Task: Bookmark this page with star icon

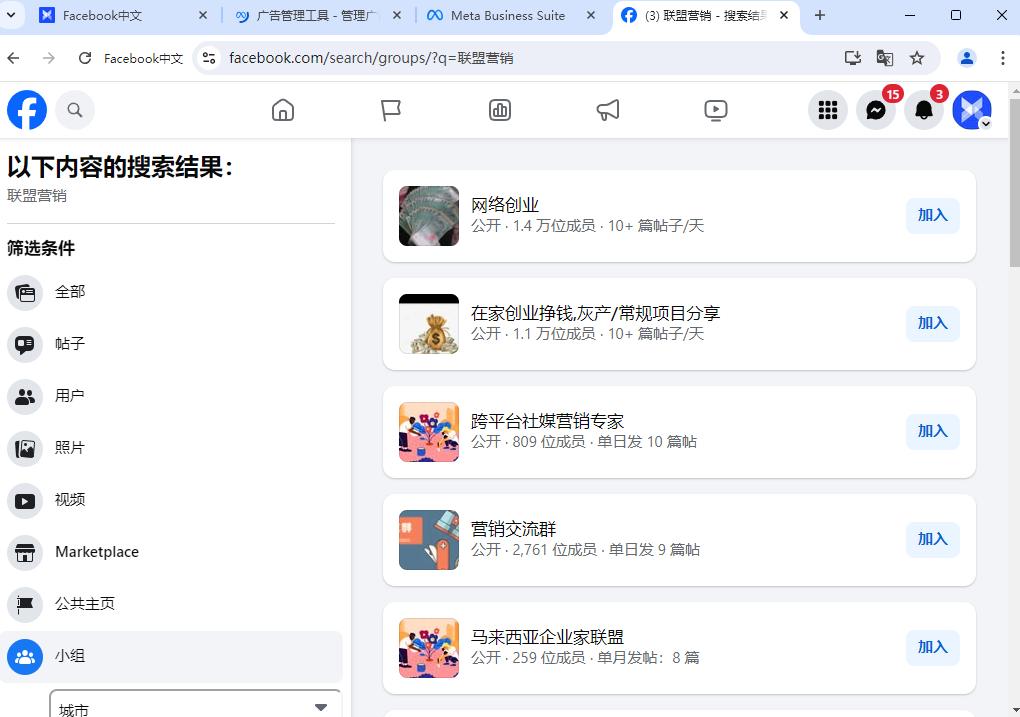Action: [x=917, y=58]
